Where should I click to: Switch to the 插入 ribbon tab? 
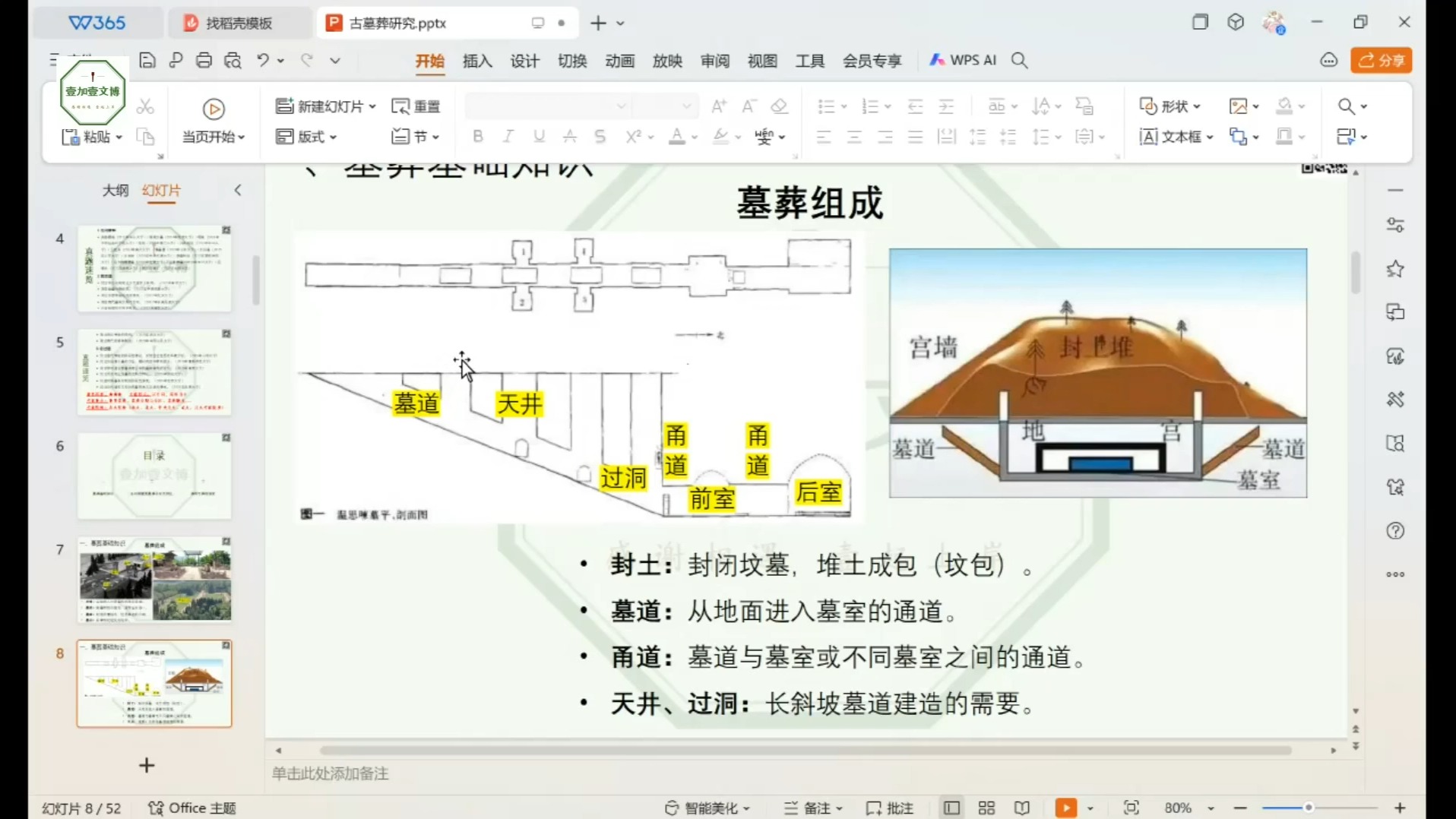476,61
